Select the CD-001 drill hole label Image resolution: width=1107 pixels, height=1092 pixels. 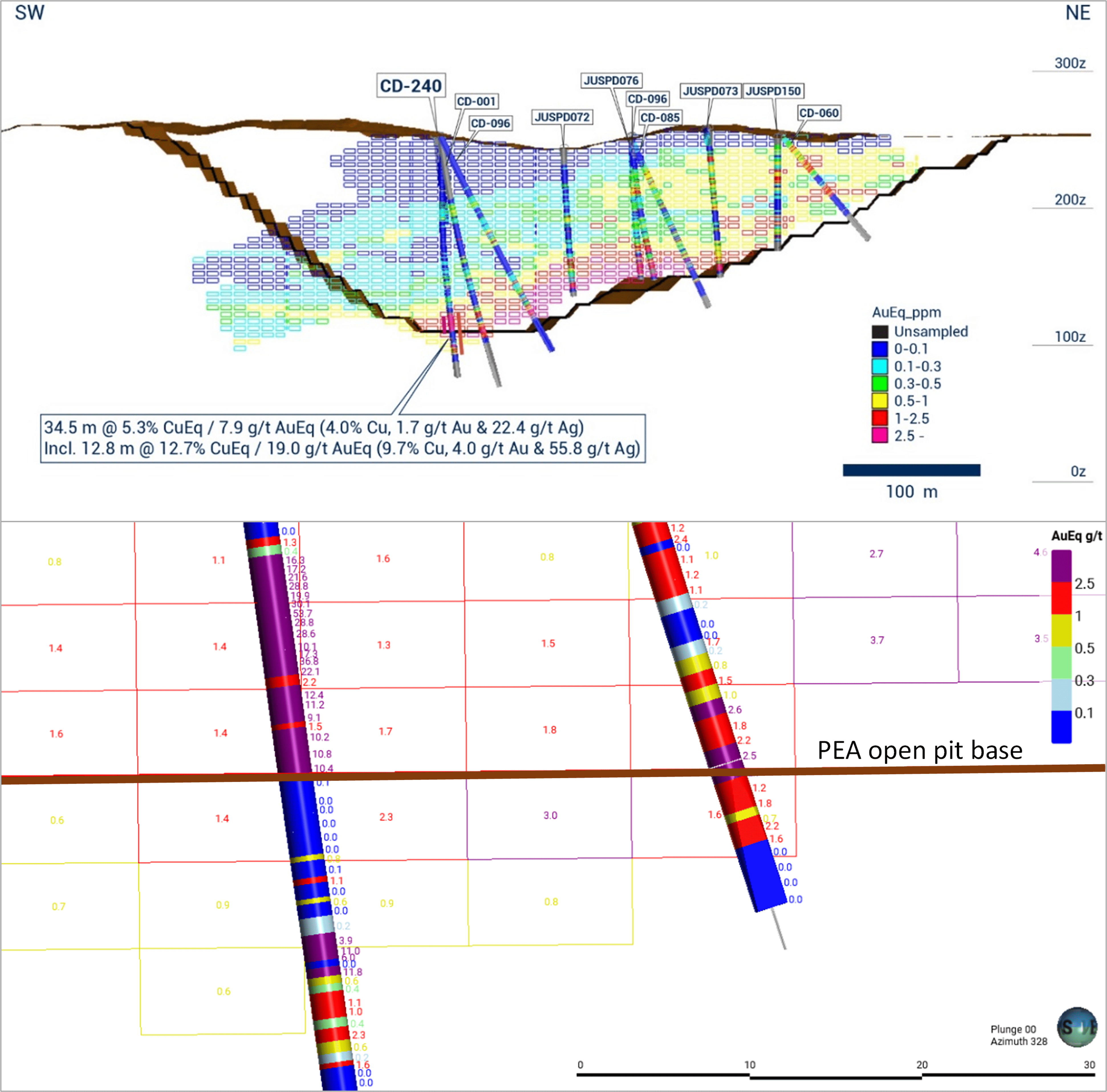click(476, 102)
